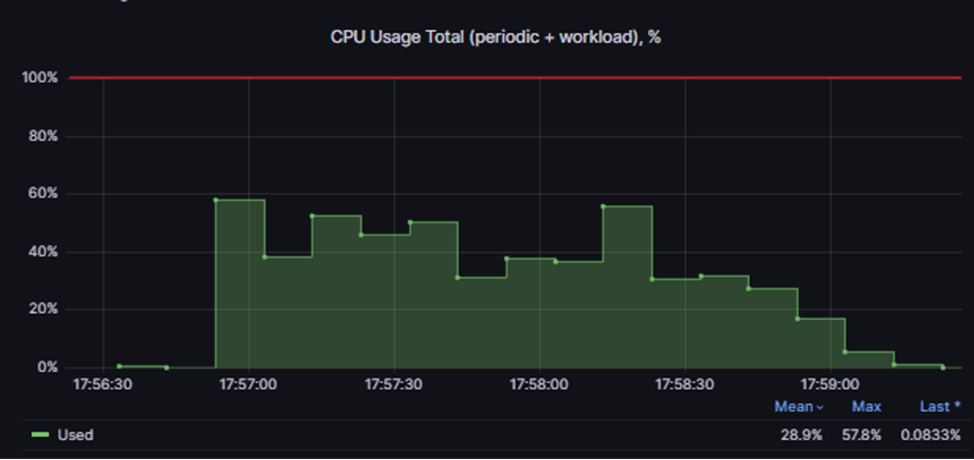Click the 80% y-axis label
The width and height of the screenshot is (974, 460).
[x=43, y=136]
